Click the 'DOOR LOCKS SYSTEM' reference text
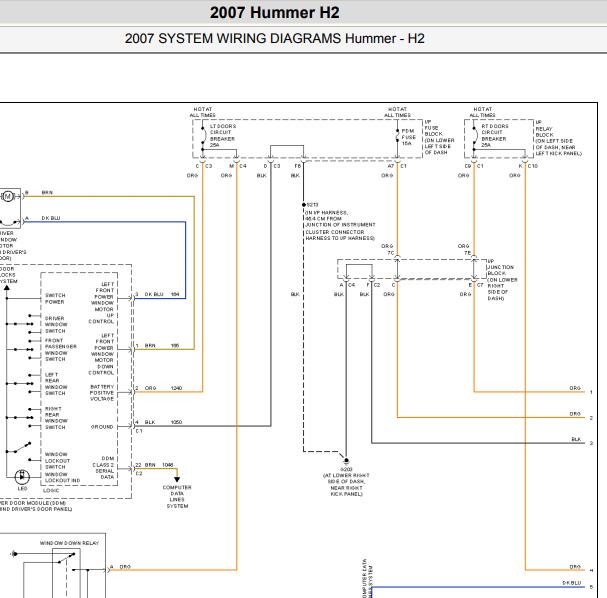This screenshot has height=598, width=607. pos(8,275)
